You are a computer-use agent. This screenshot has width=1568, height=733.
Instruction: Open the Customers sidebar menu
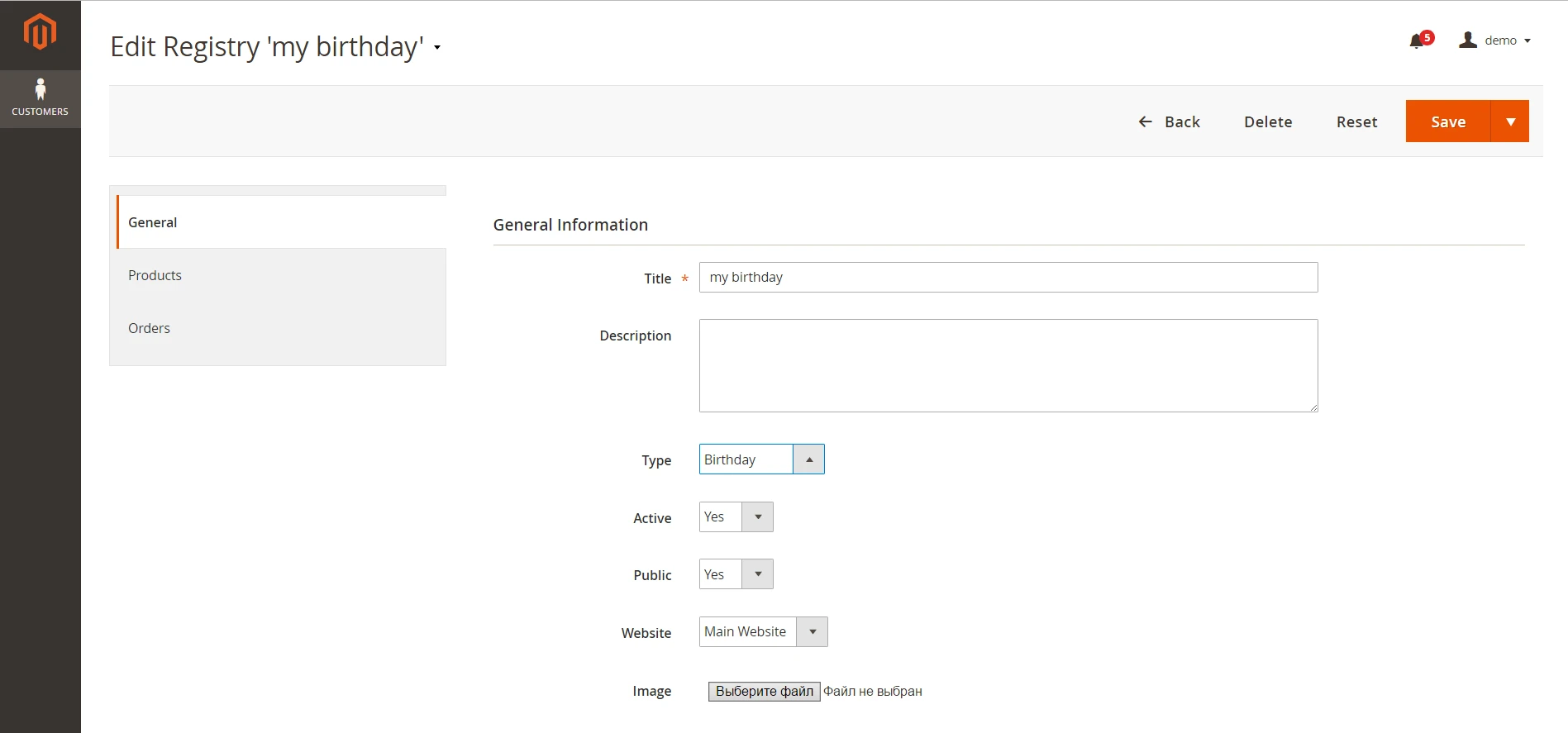pyautogui.click(x=40, y=98)
